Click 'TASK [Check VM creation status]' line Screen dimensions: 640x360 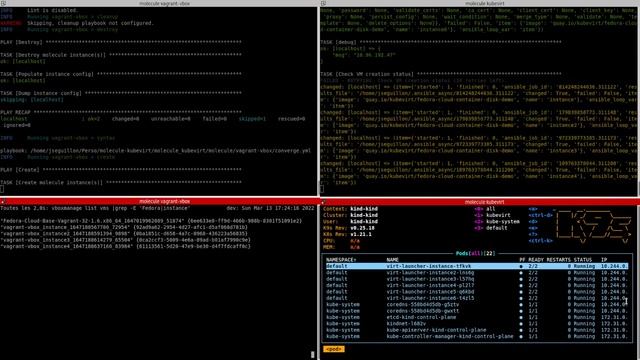tap(441, 74)
